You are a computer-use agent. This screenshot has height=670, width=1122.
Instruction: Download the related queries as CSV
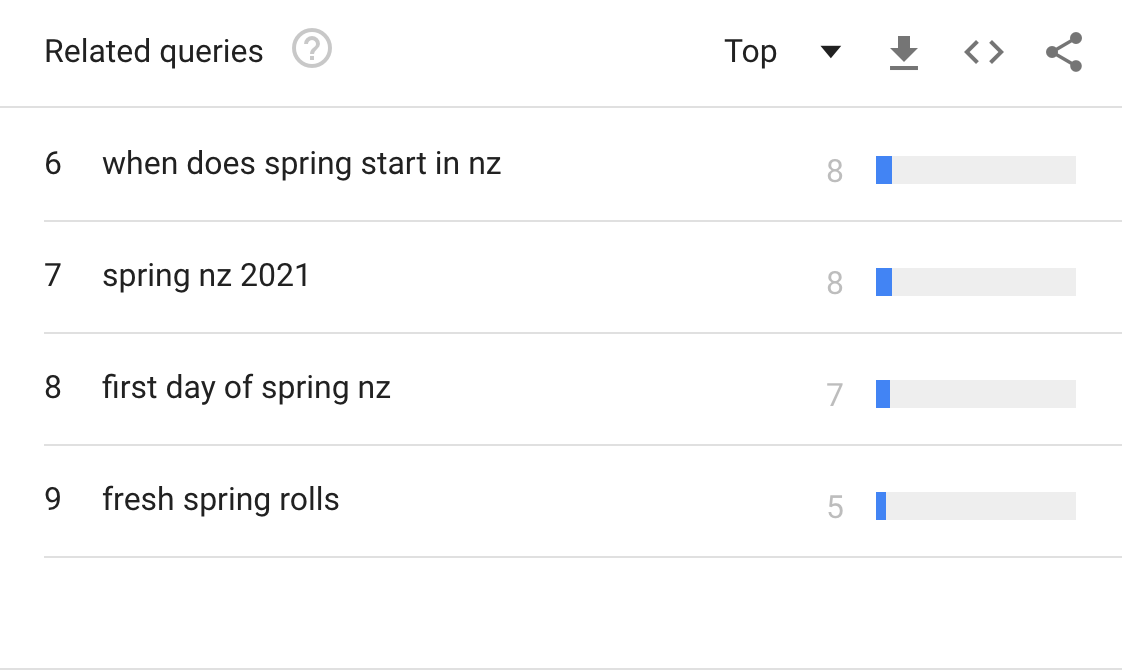(904, 52)
